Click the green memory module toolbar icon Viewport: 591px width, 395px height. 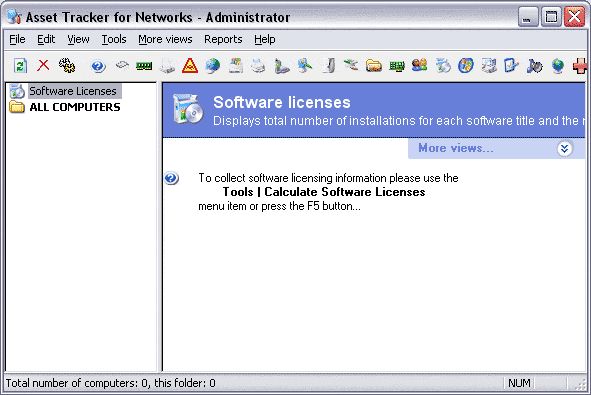click(x=144, y=66)
